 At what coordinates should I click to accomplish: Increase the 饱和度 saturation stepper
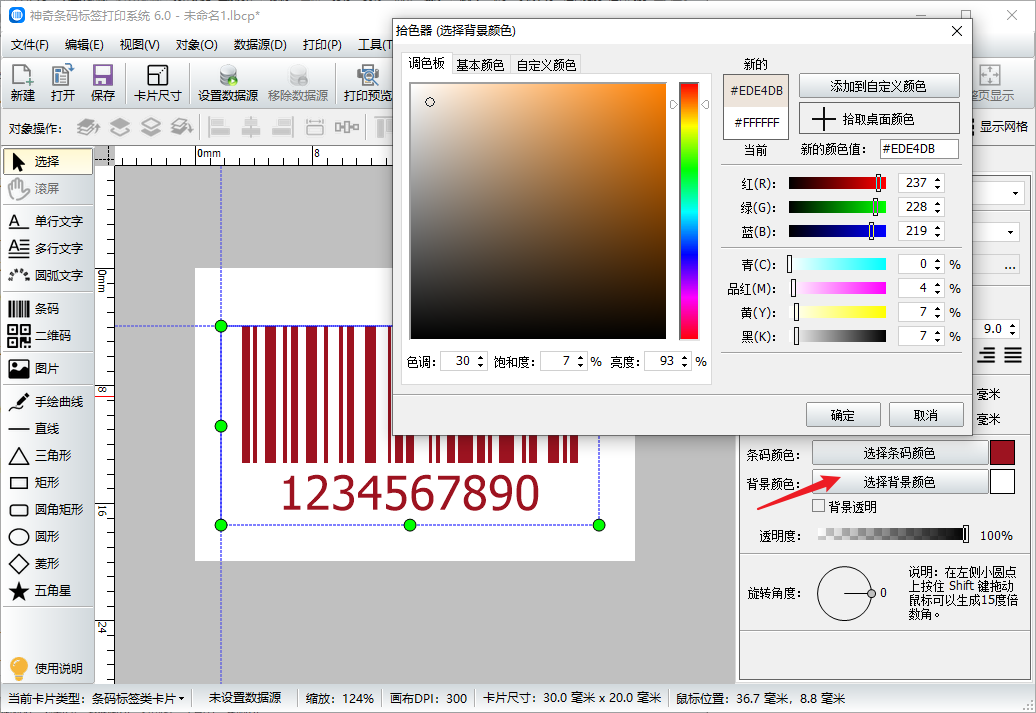580,357
